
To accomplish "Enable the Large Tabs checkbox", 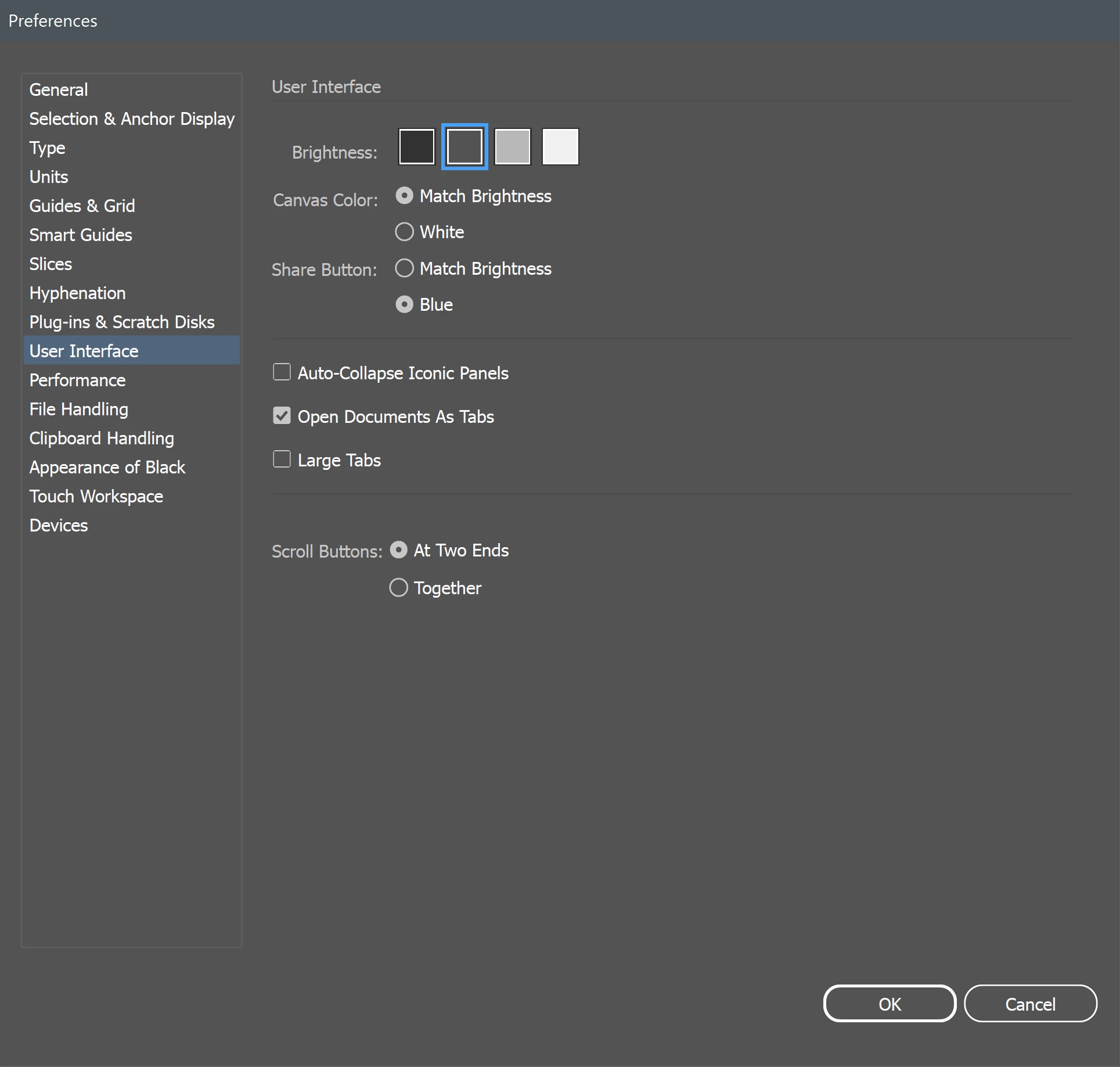I will 282,459.
